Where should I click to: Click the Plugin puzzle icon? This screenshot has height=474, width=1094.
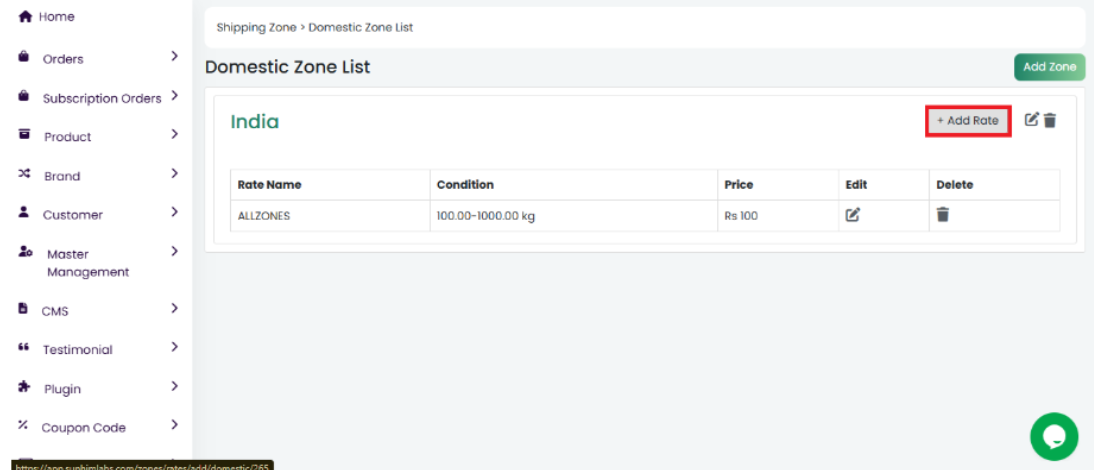point(24,388)
